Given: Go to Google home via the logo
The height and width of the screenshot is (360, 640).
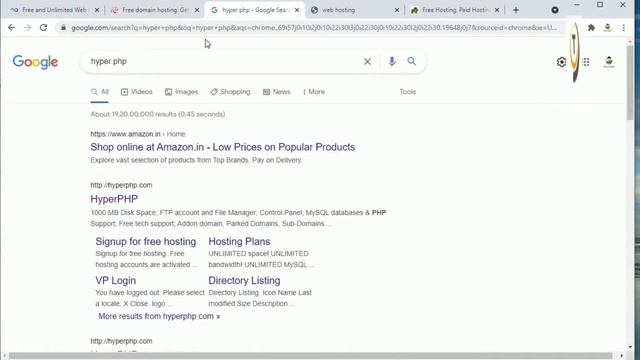Looking at the screenshot, I should pos(35,62).
